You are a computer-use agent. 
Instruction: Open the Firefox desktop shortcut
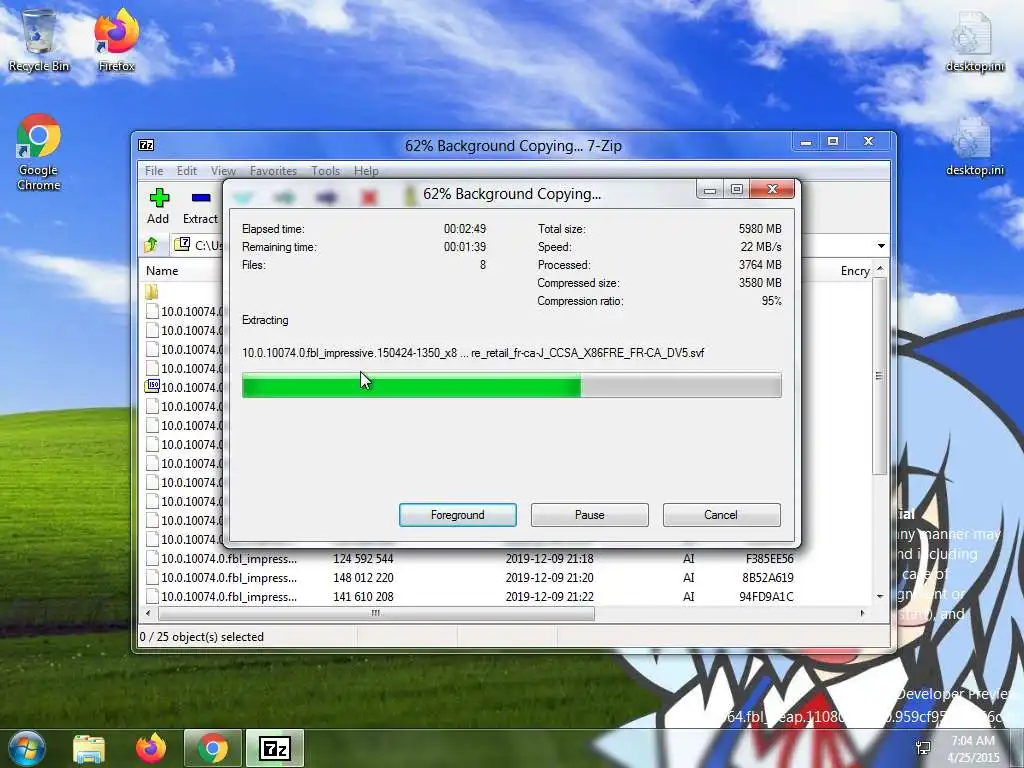pyautogui.click(x=116, y=40)
